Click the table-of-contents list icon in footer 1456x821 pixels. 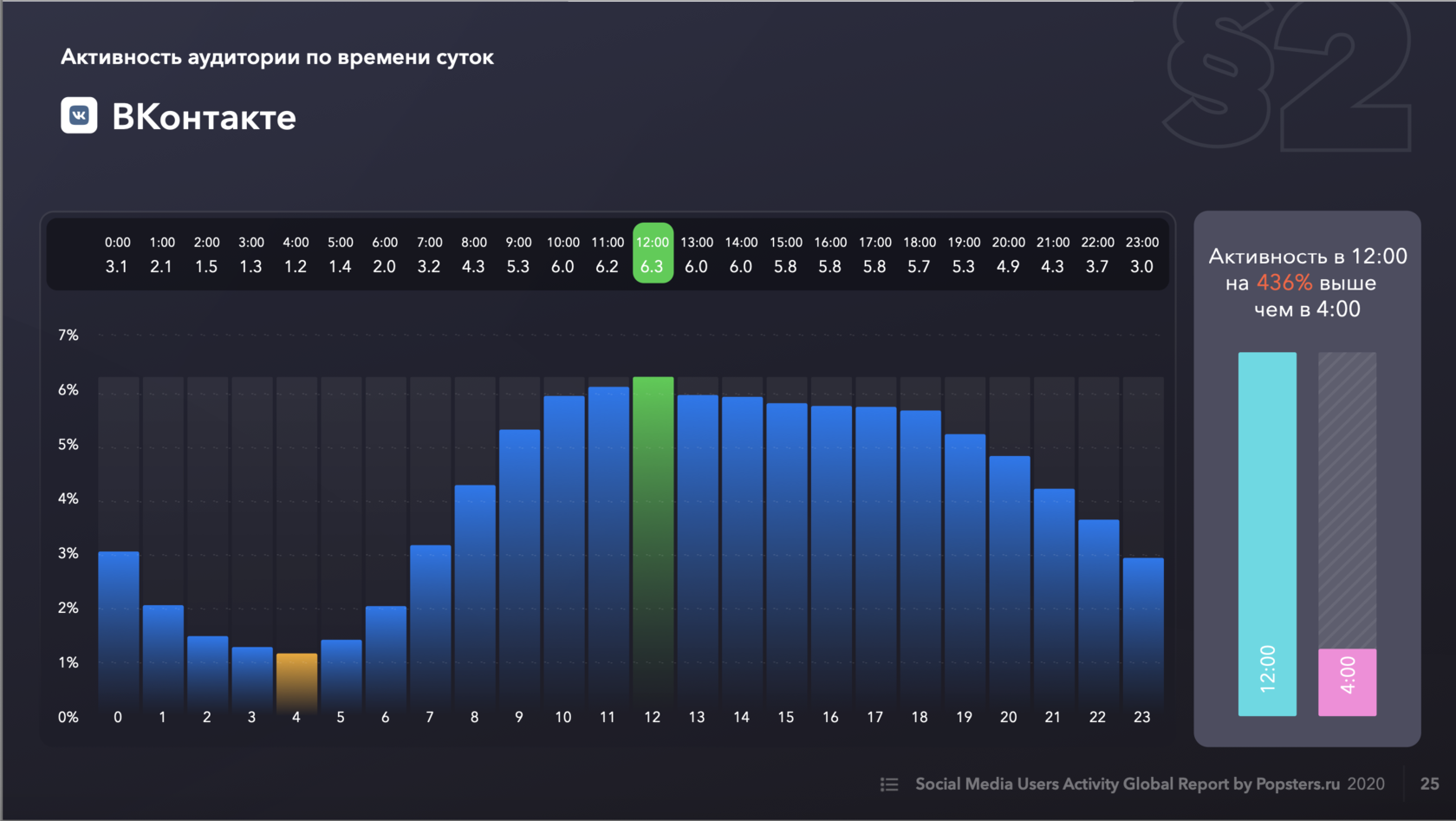[x=889, y=785]
